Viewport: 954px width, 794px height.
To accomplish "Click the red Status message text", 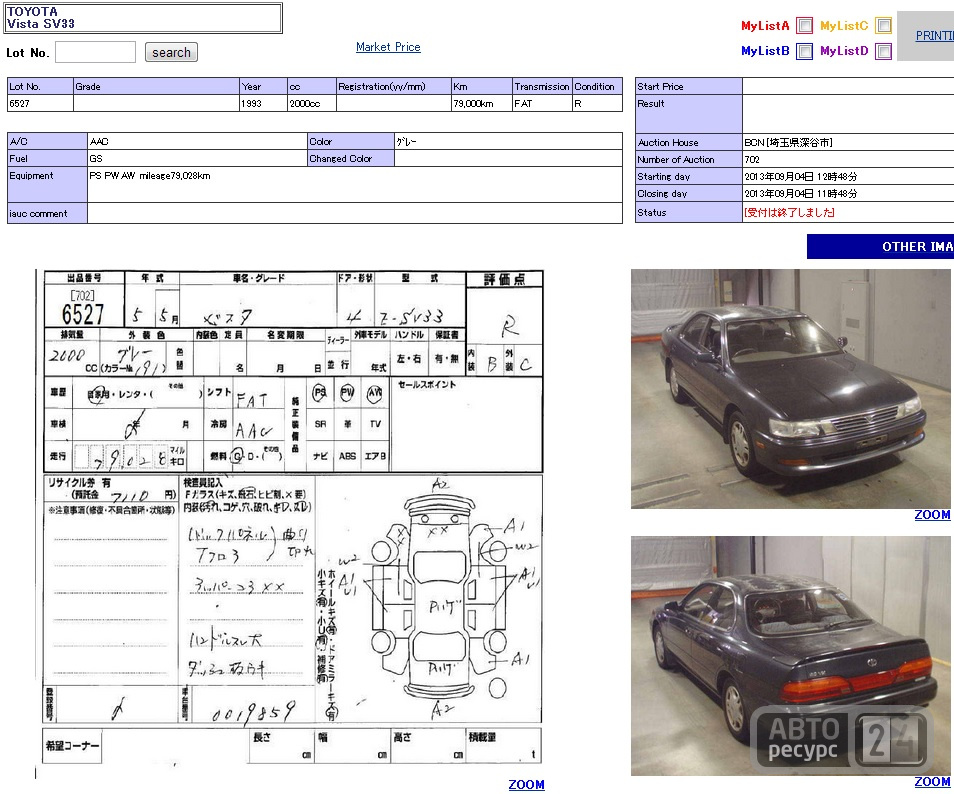I will [x=789, y=212].
